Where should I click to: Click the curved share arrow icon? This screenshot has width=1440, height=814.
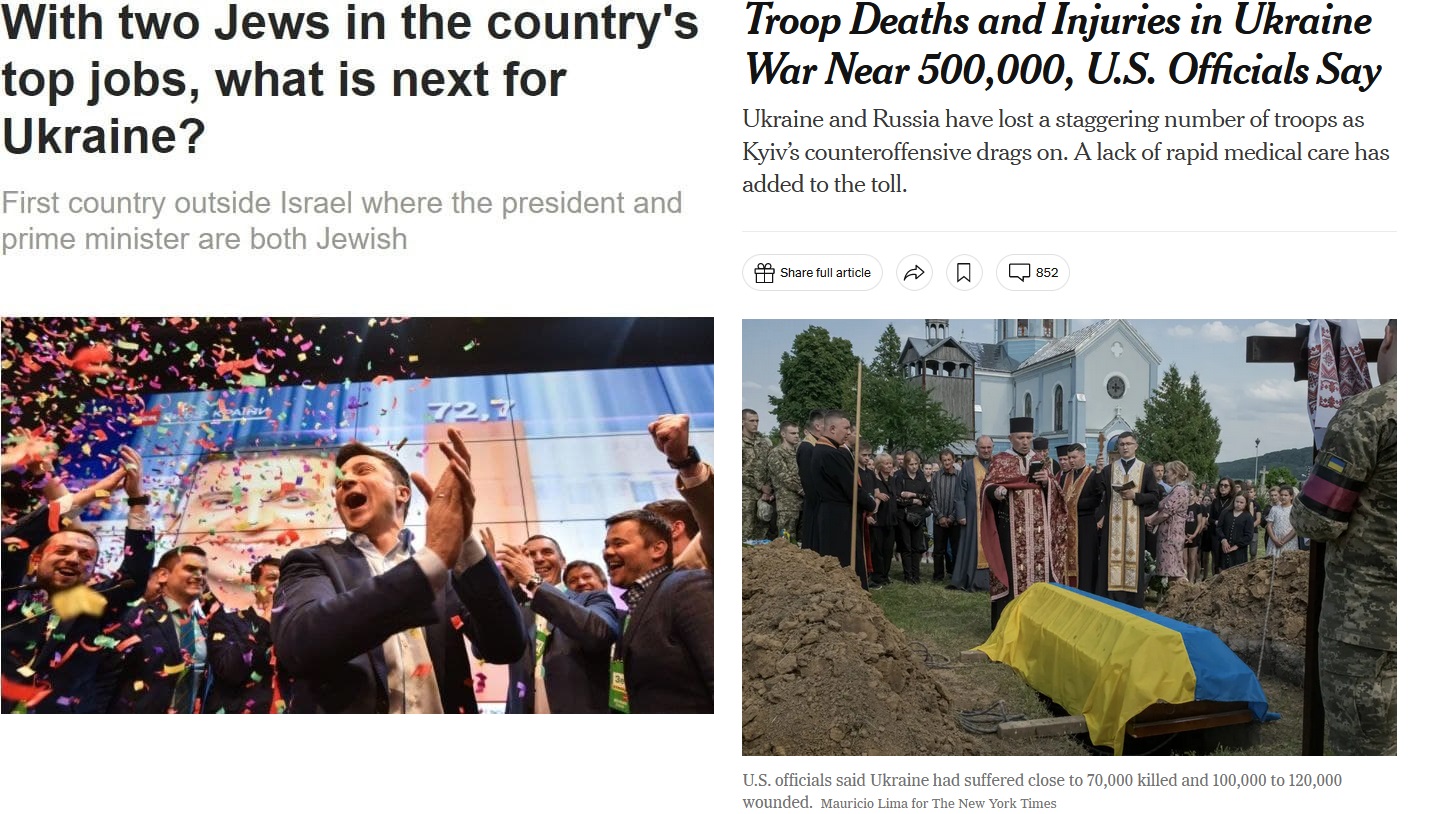pyautogui.click(x=914, y=273)
